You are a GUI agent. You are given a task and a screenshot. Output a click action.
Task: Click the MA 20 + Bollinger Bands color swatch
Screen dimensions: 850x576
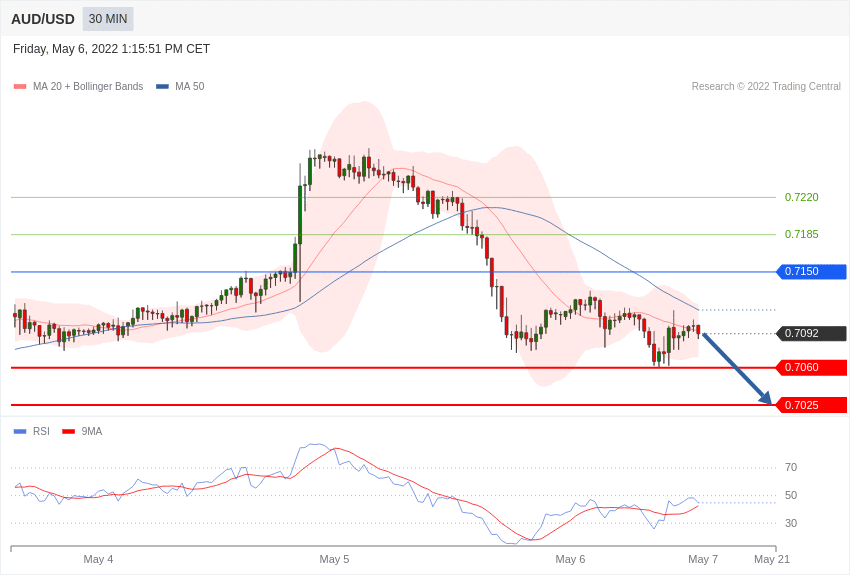(20, 87)
